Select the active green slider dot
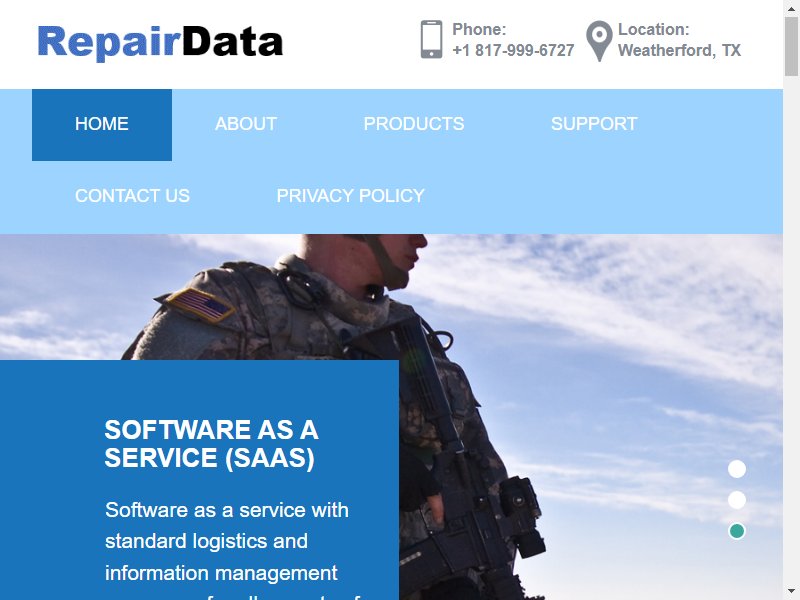Viewport: 800px width, 600px height. [x=736, y=531]
